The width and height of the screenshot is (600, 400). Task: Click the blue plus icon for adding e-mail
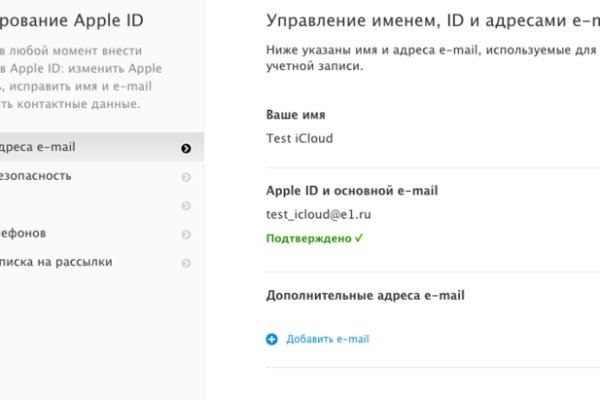point(272,339)
